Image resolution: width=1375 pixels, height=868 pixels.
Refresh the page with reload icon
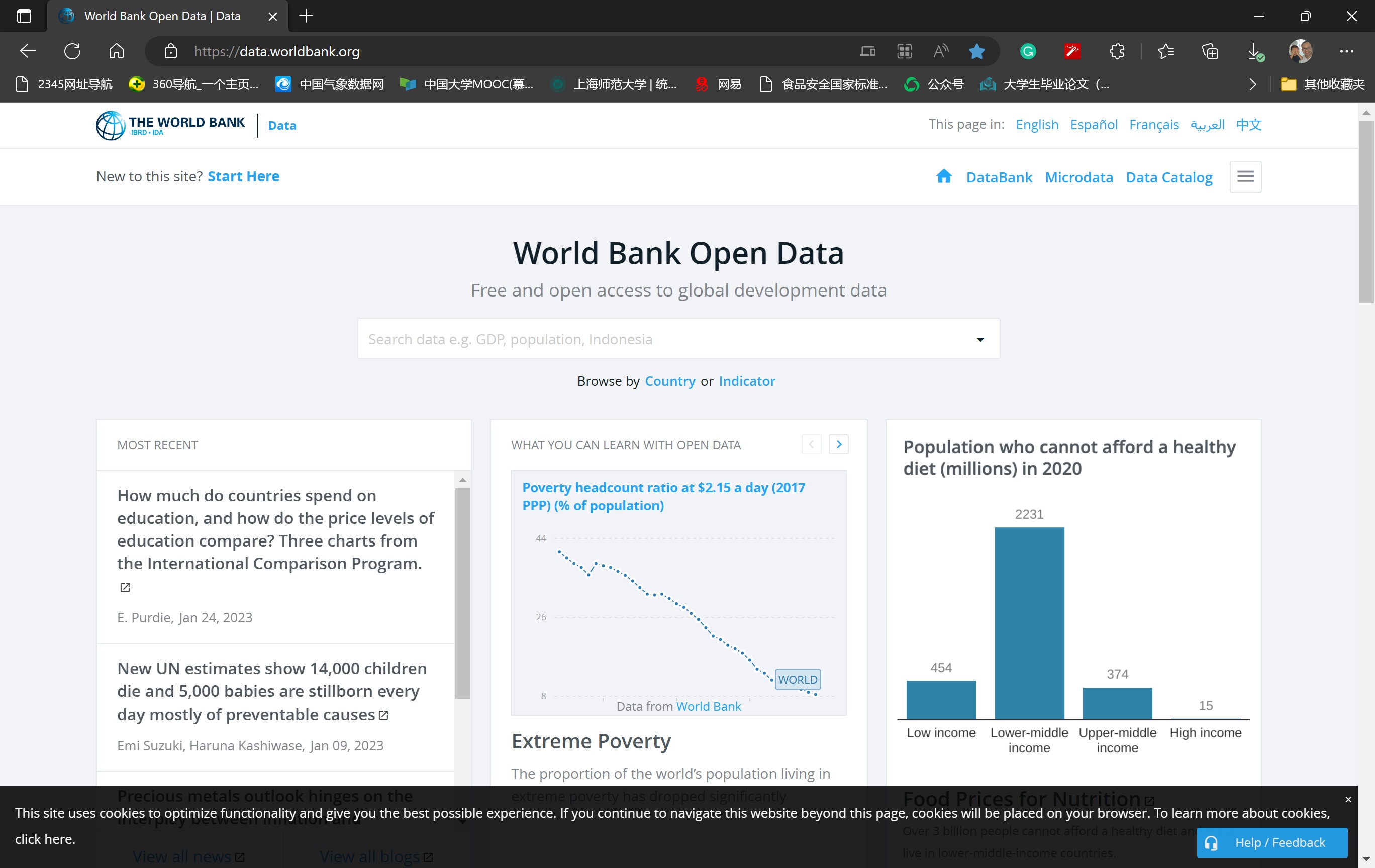pos(72,51)
